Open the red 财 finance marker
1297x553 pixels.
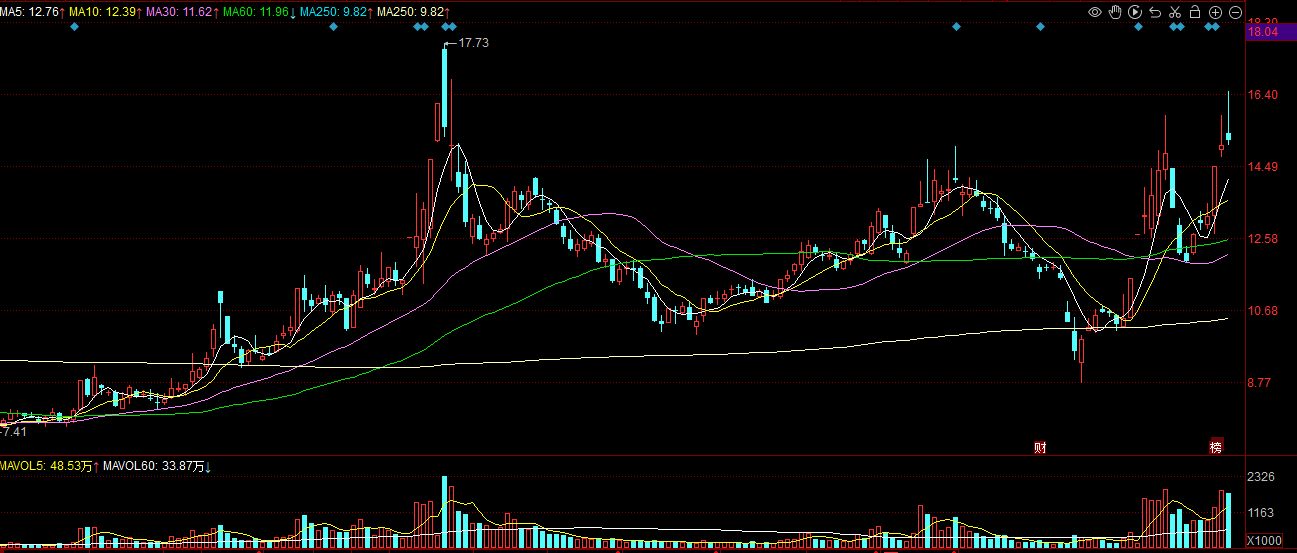pyautogui.click(x=1040, y=447)
